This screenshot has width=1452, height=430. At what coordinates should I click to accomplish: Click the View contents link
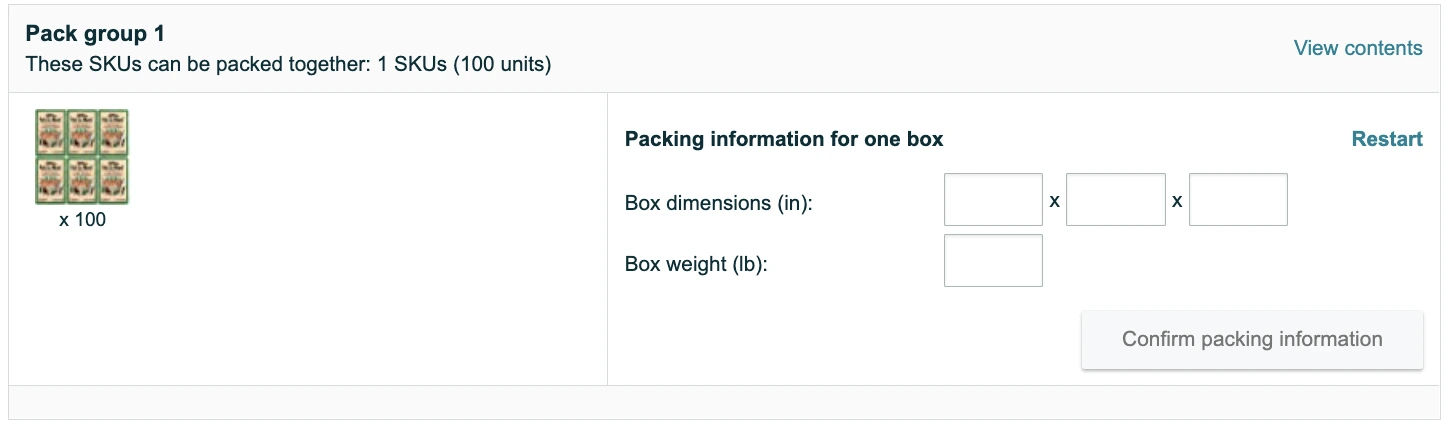[x=1357, y=48]
